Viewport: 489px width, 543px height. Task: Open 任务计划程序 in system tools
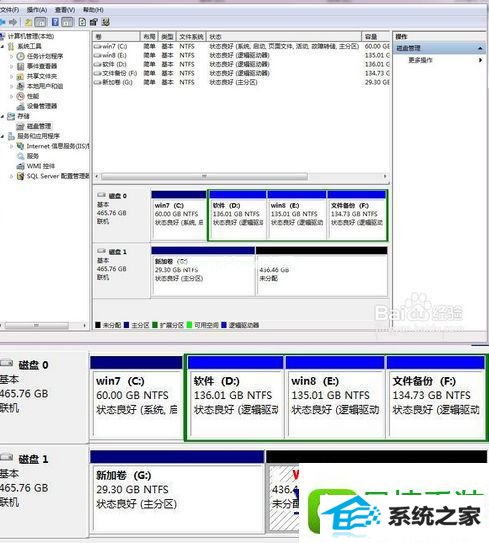[45, 56]
